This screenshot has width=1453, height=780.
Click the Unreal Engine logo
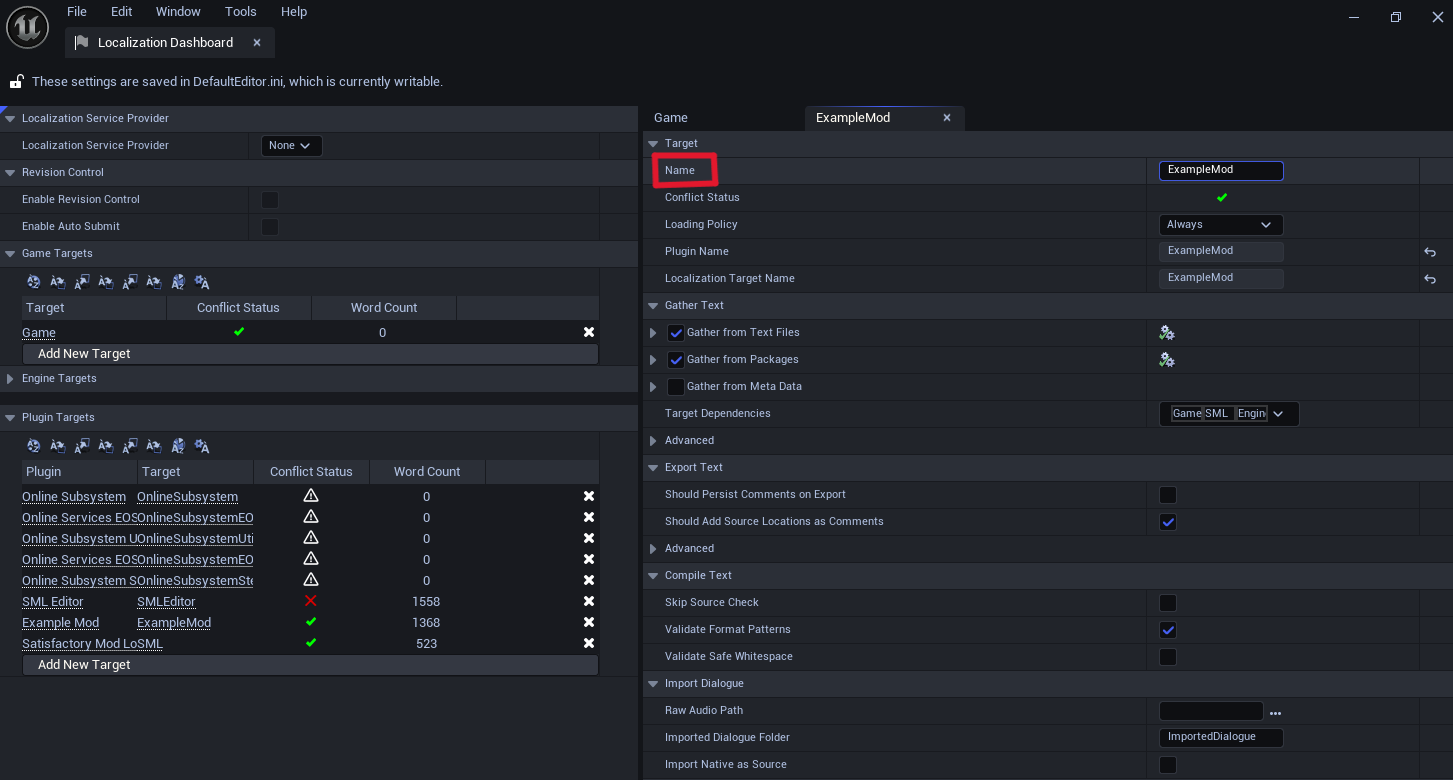(27, 27)
